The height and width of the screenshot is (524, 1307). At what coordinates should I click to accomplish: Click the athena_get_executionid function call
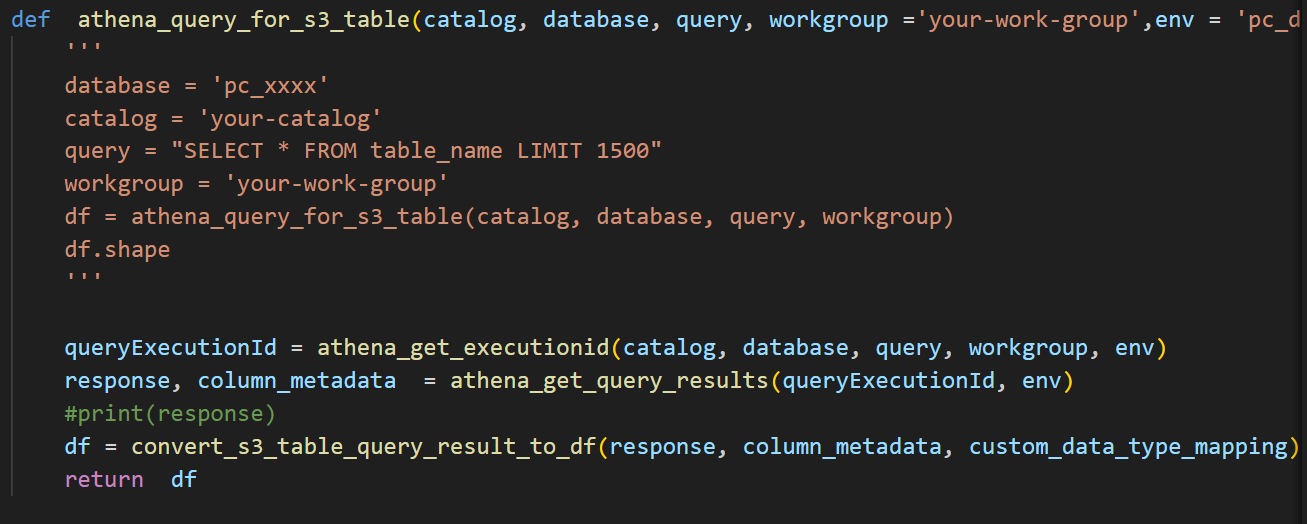pos(464,348)
